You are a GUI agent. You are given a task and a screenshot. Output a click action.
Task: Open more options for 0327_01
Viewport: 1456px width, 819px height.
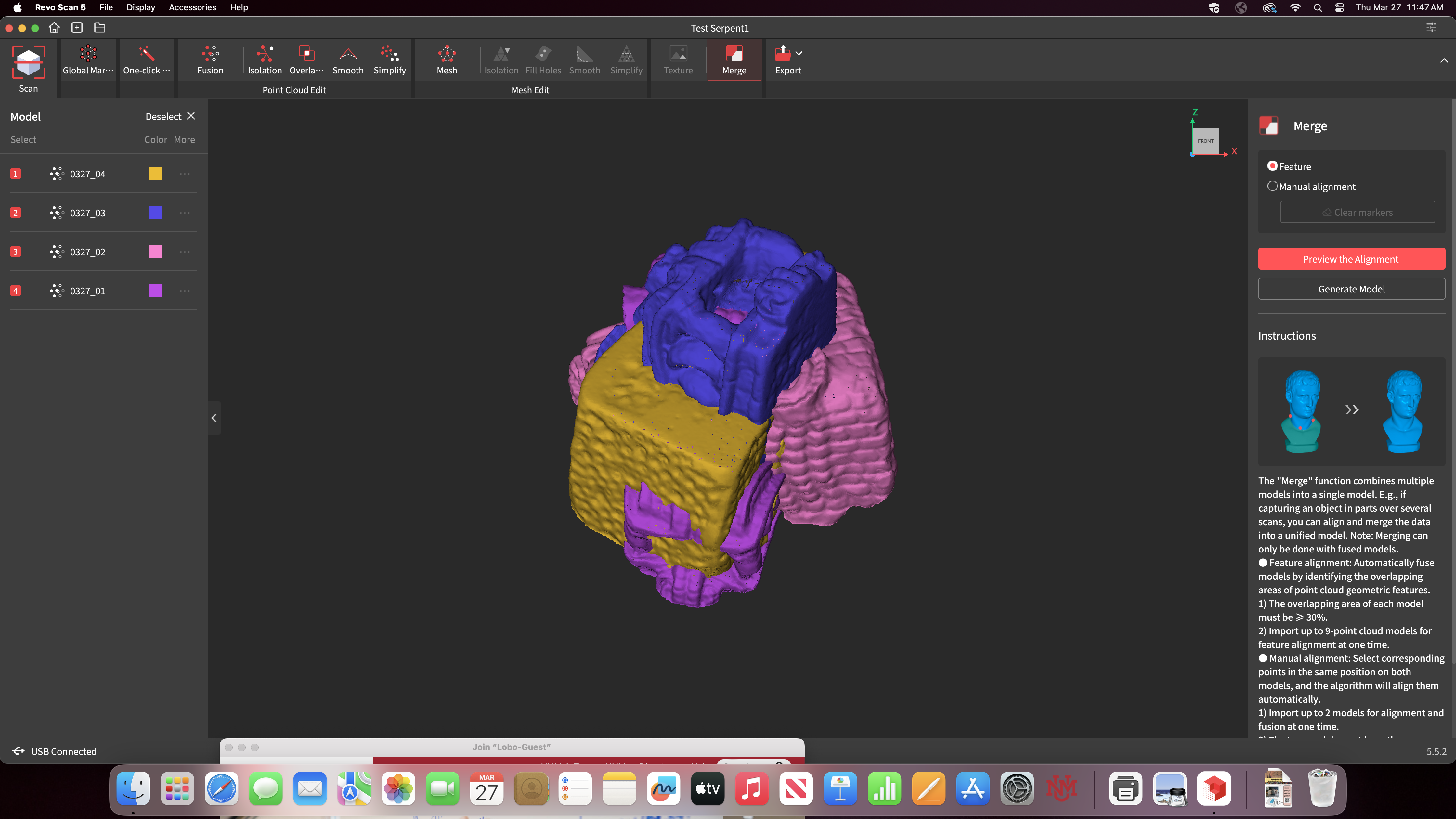(x=185, y=291)
